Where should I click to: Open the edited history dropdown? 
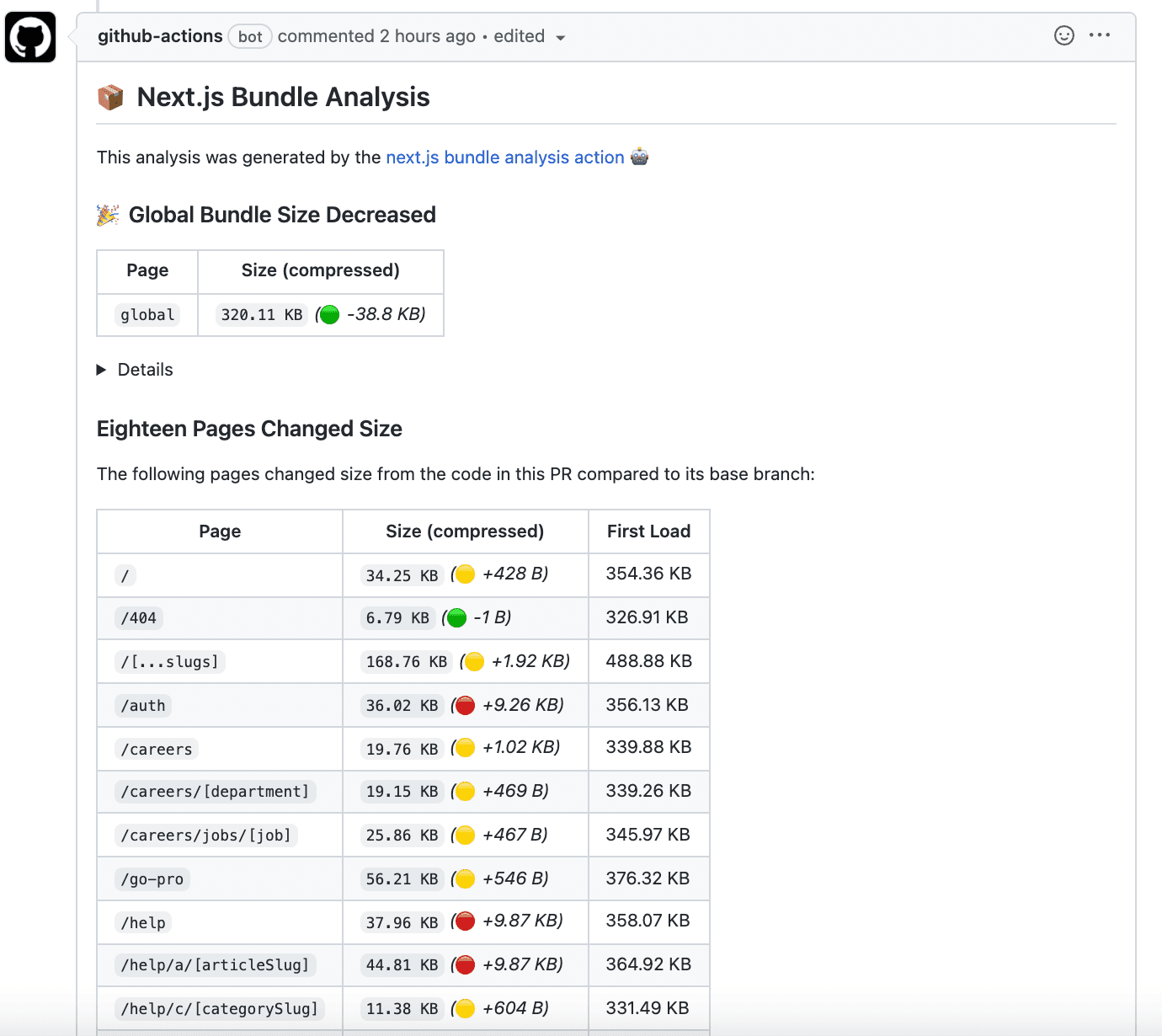pyautogui.click(x=530, y=36)
